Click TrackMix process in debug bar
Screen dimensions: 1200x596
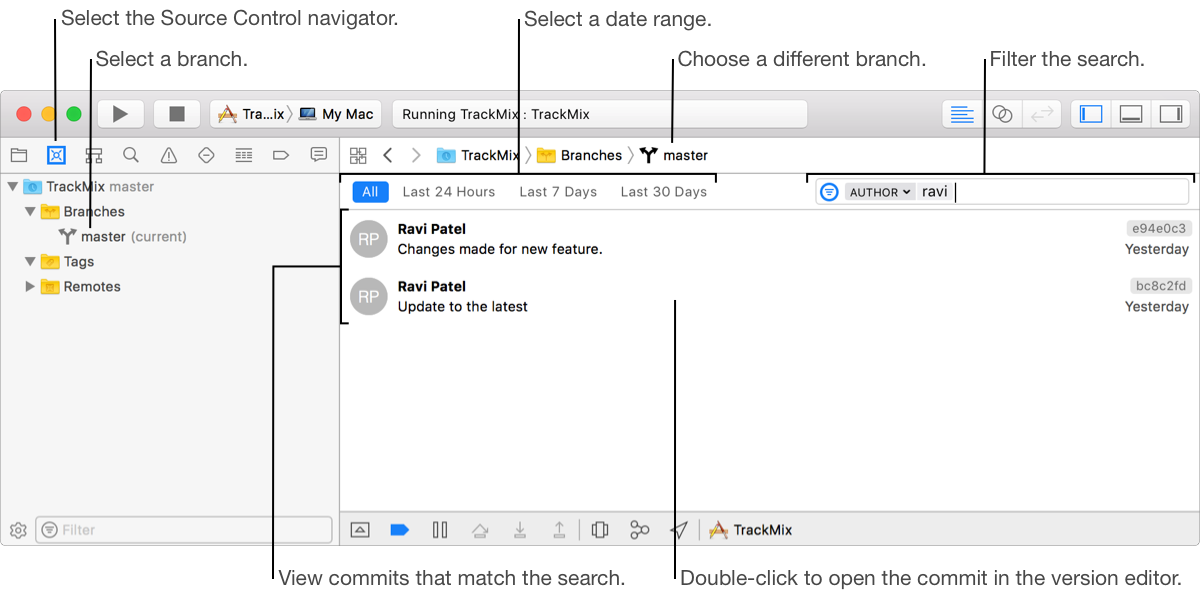click(751, 530)
